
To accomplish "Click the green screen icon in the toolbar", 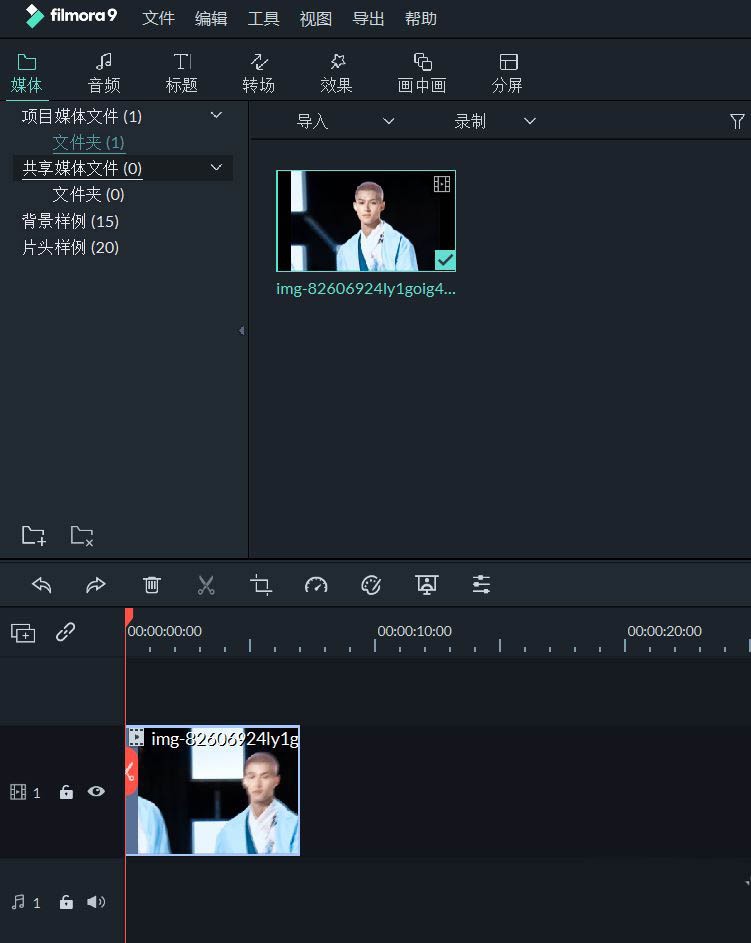I will pyautogui.click(x=426, y=585).
